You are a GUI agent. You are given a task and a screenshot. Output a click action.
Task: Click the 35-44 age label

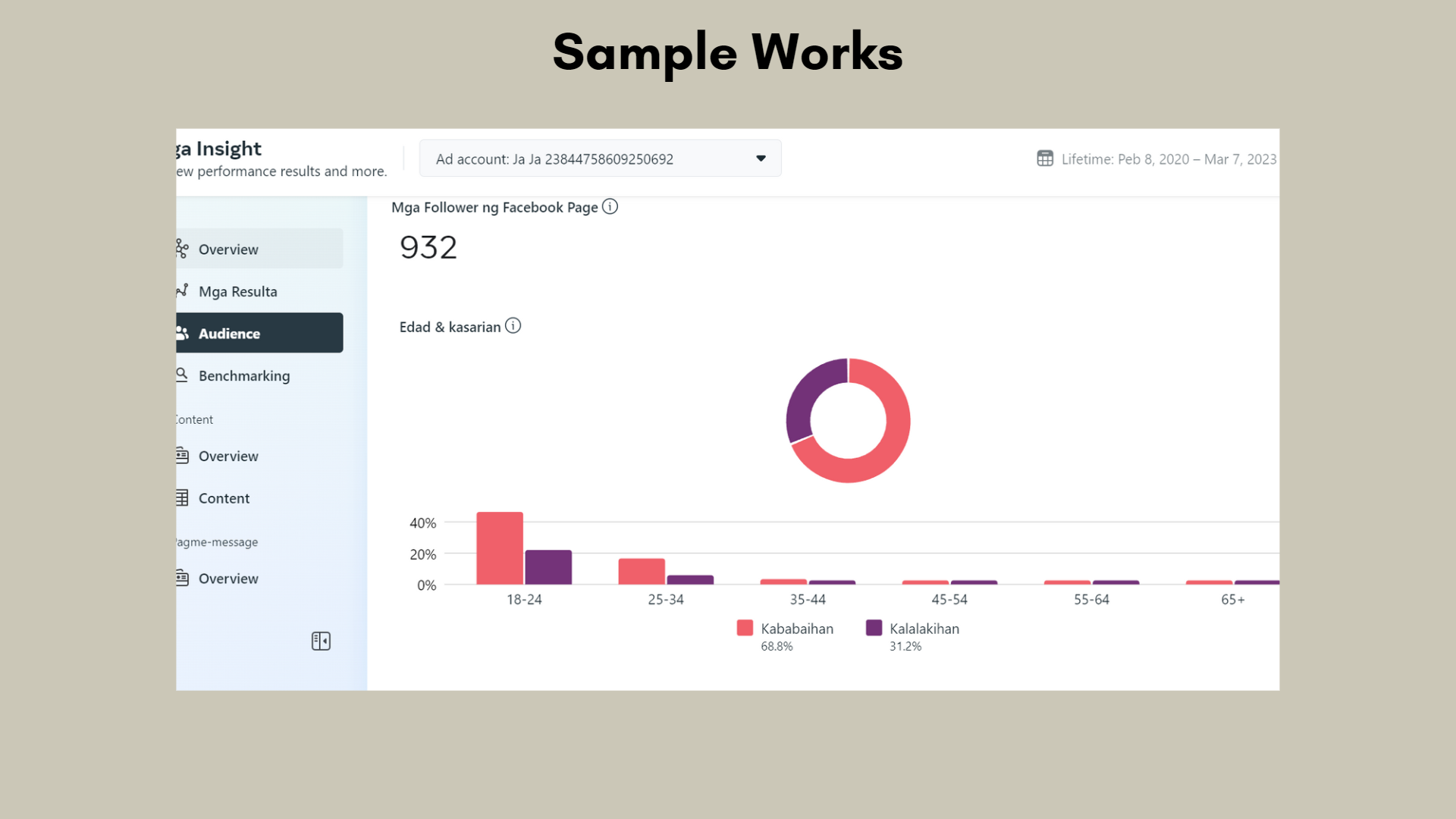pos(808,599)
